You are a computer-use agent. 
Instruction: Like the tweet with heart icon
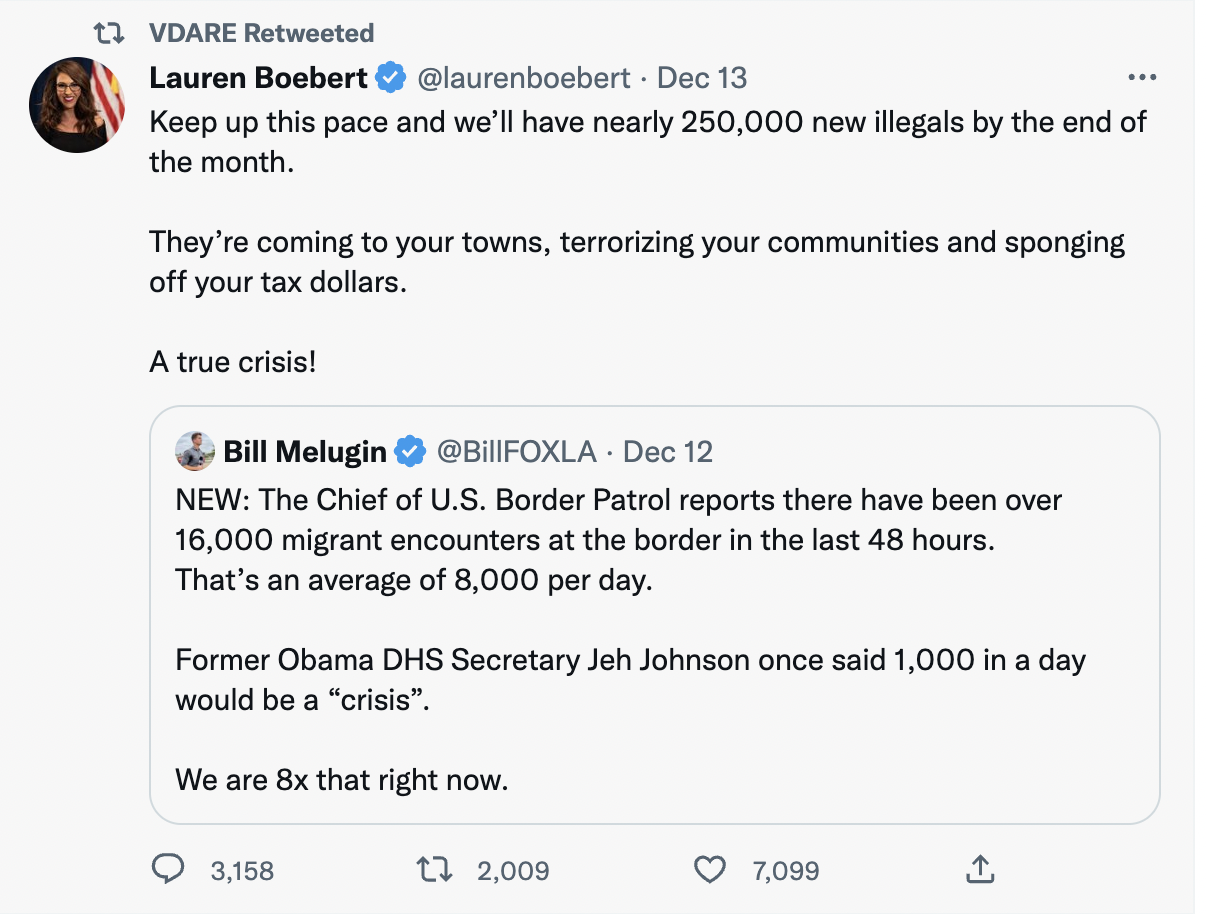(709, 870)
